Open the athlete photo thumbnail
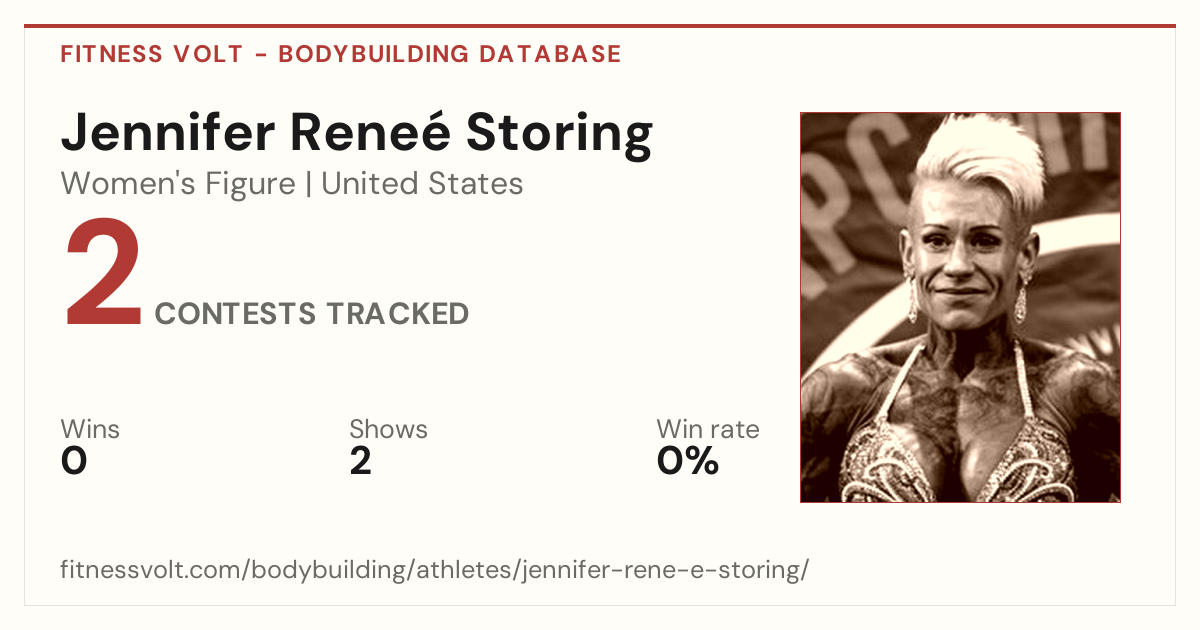The width and height of the screenshot is (1200, 630). coord(960,307)
